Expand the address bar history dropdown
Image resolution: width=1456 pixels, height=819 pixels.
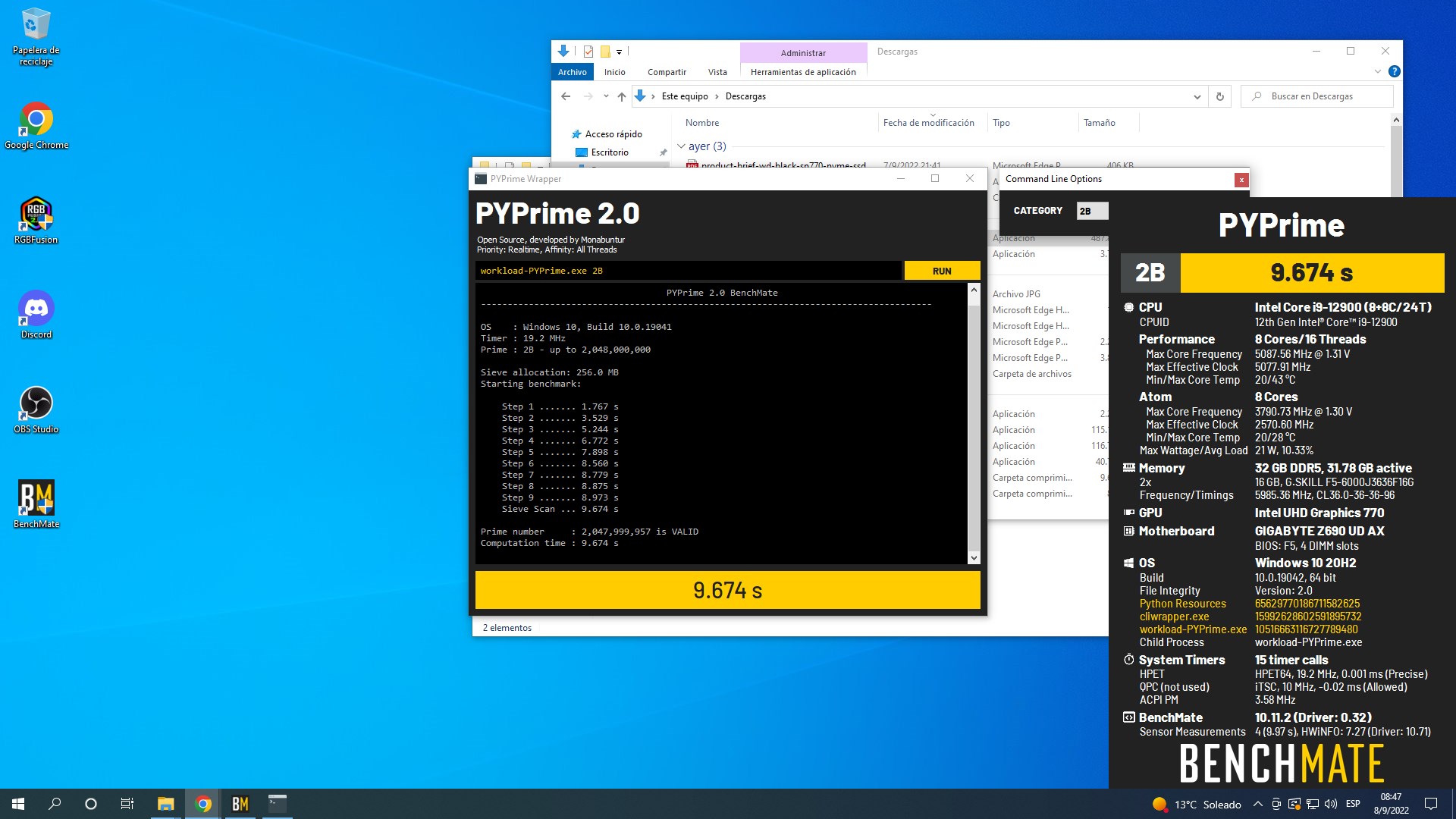[x=1197, y=96]
